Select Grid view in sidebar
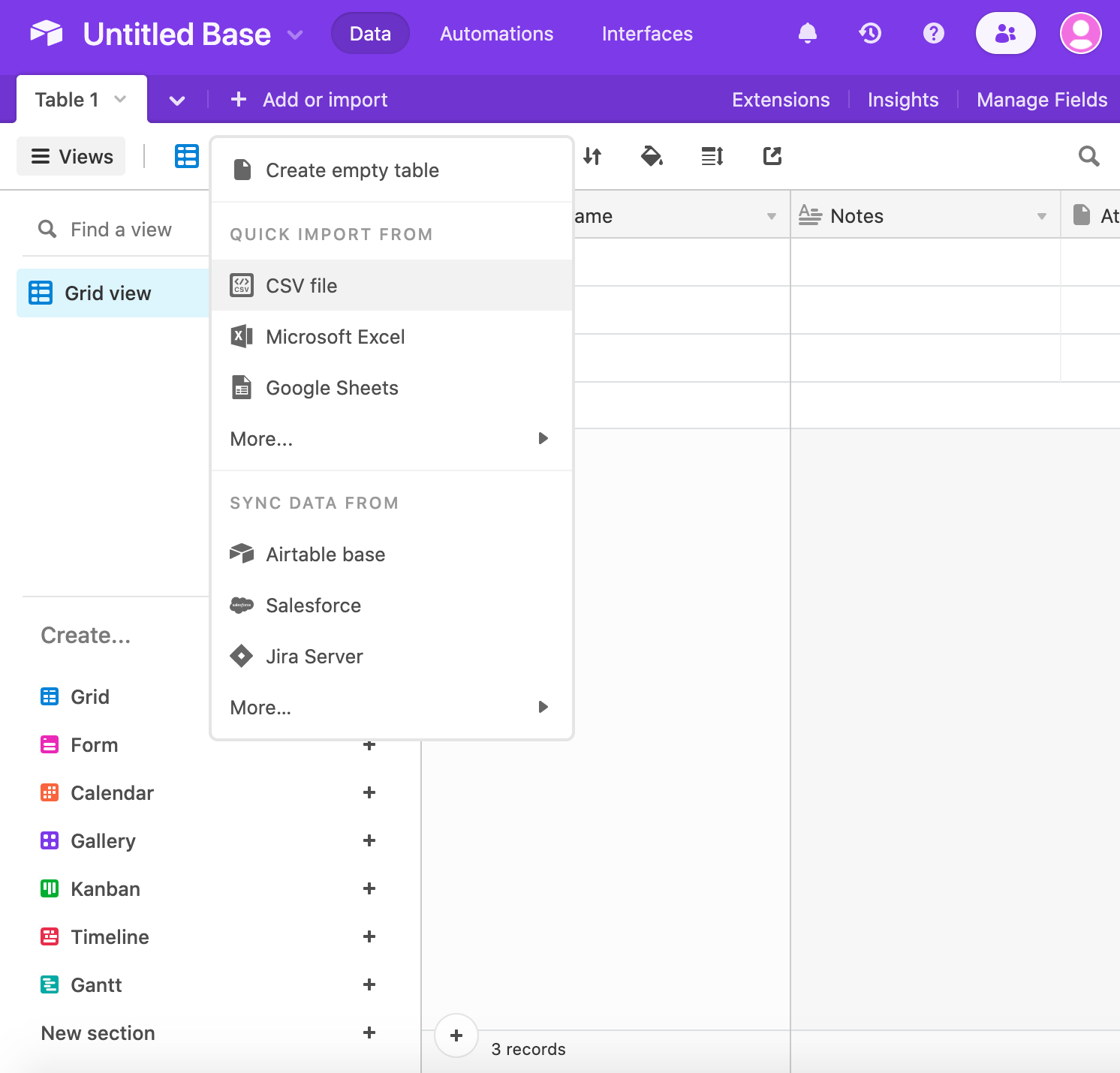Image resolution: width=1120 pixels, height=1073 pixels. tap(113, 293)
